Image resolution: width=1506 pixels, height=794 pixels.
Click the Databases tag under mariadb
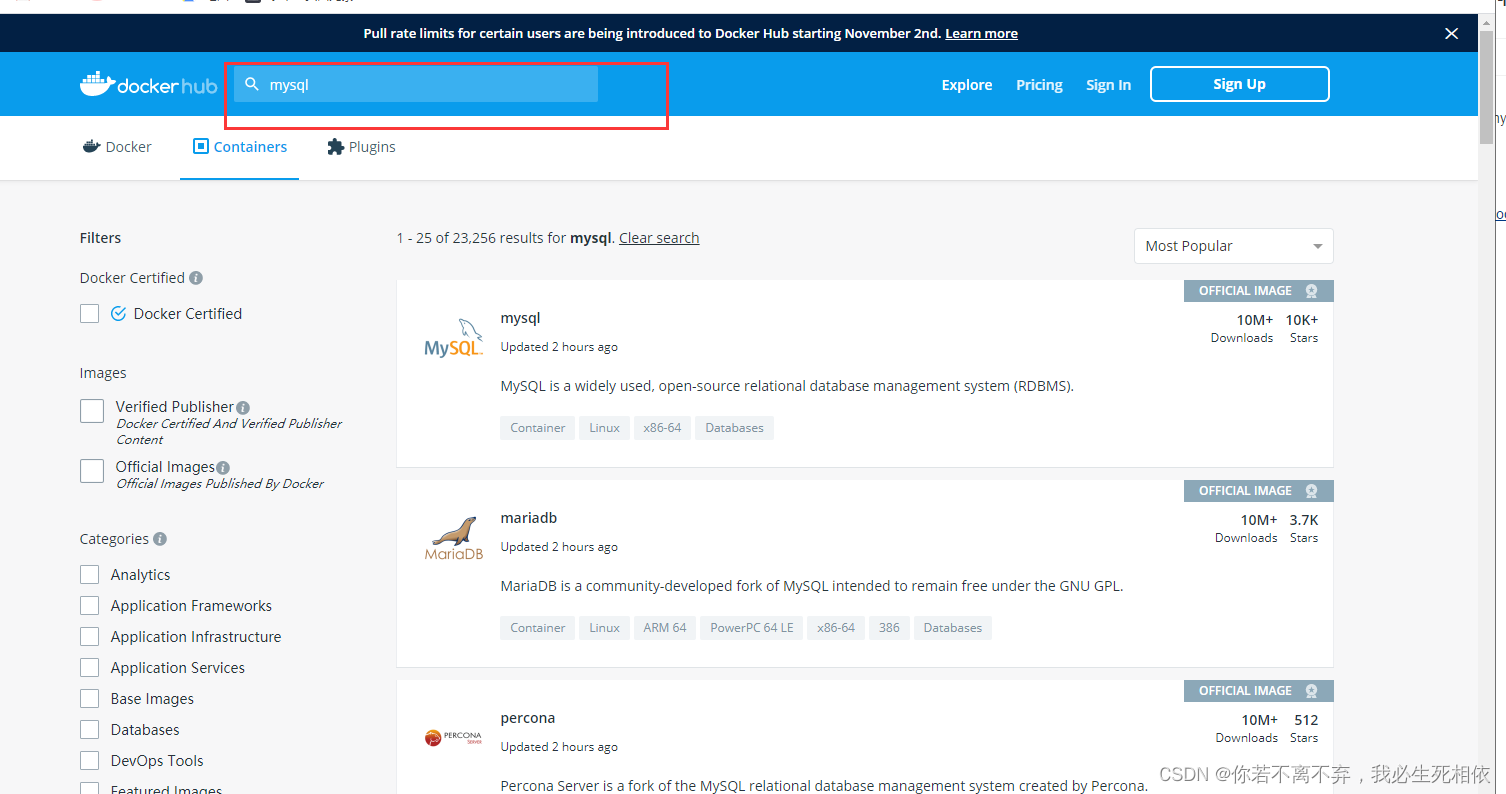click(952, 628)
